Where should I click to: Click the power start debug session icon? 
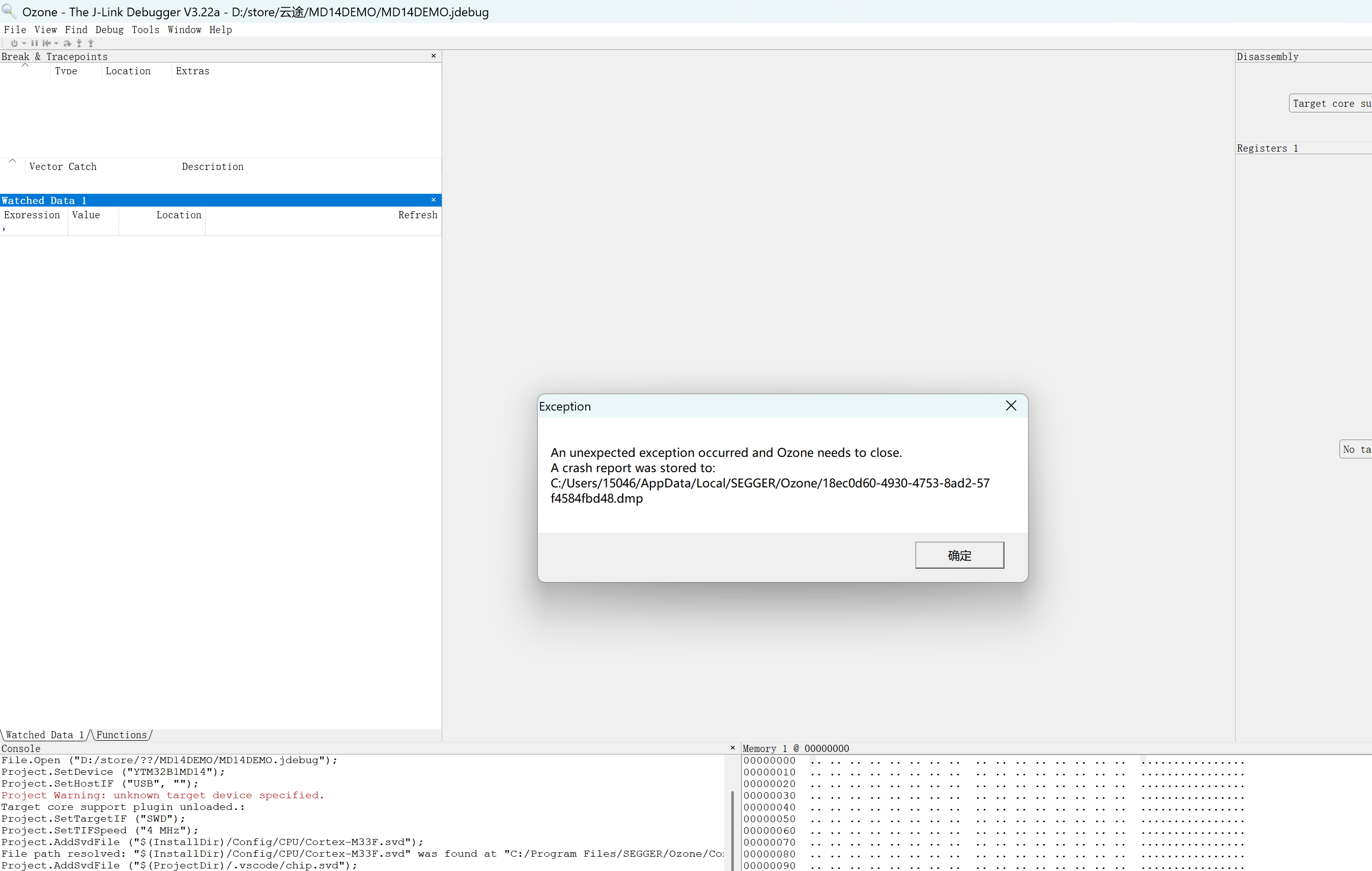point(14,43)
